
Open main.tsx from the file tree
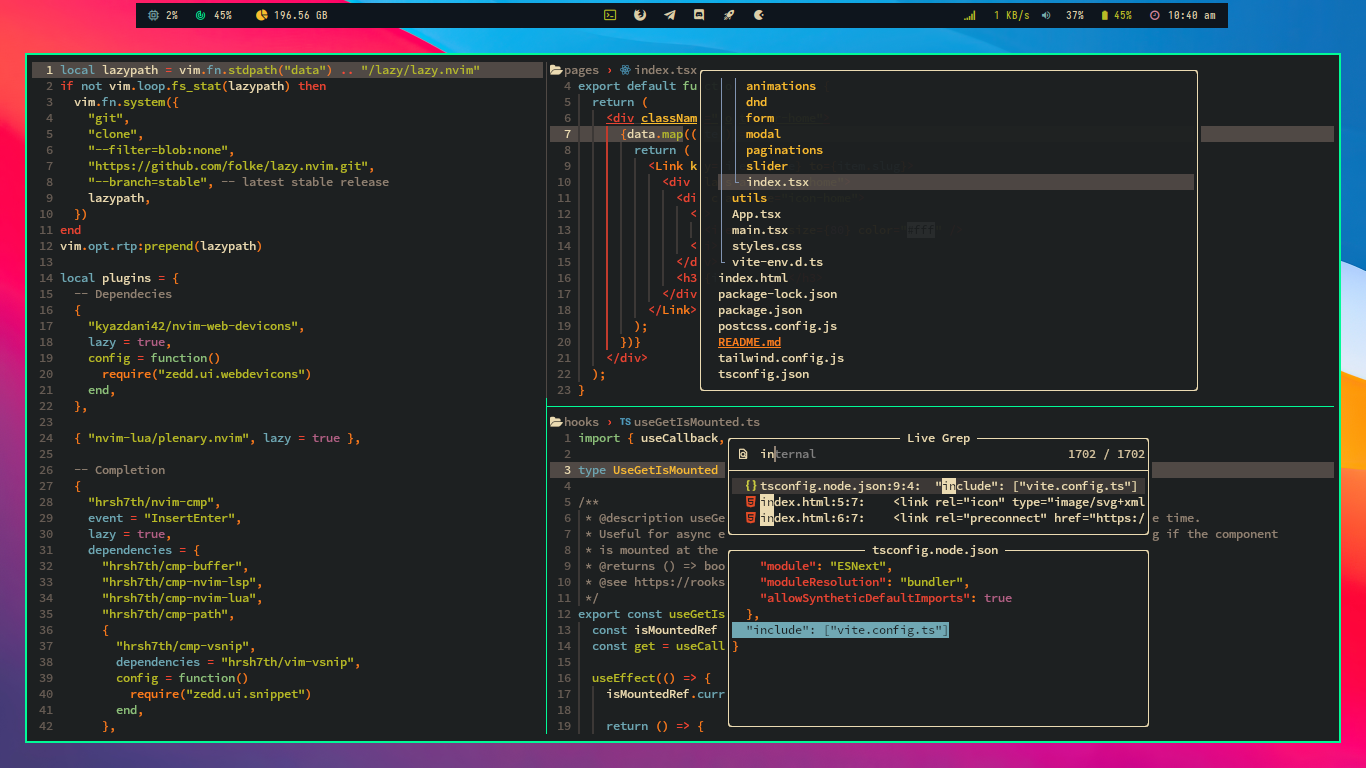coord(760,230)
